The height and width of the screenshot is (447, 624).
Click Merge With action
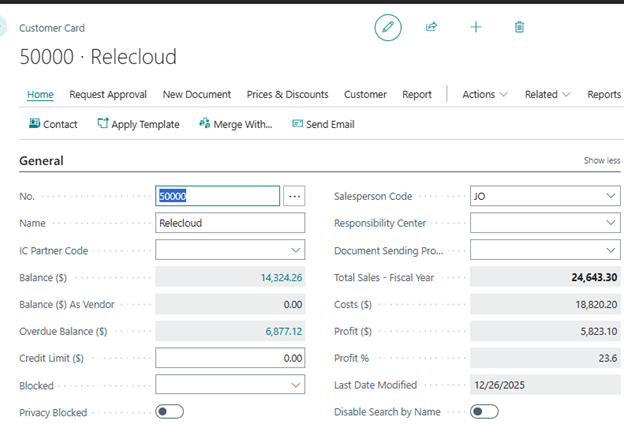point(235,124)
